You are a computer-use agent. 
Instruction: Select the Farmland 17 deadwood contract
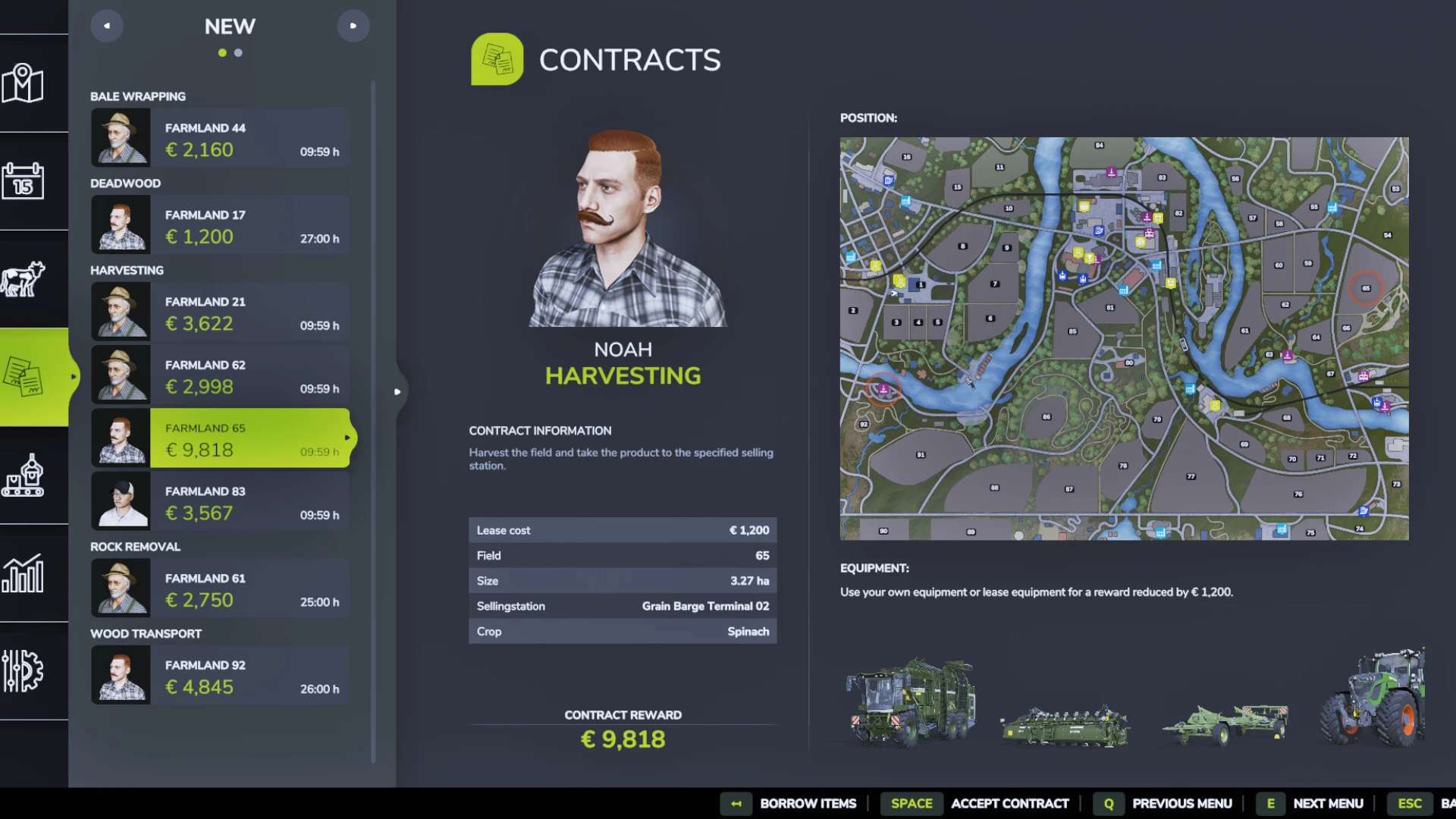[x=220, y=225]
